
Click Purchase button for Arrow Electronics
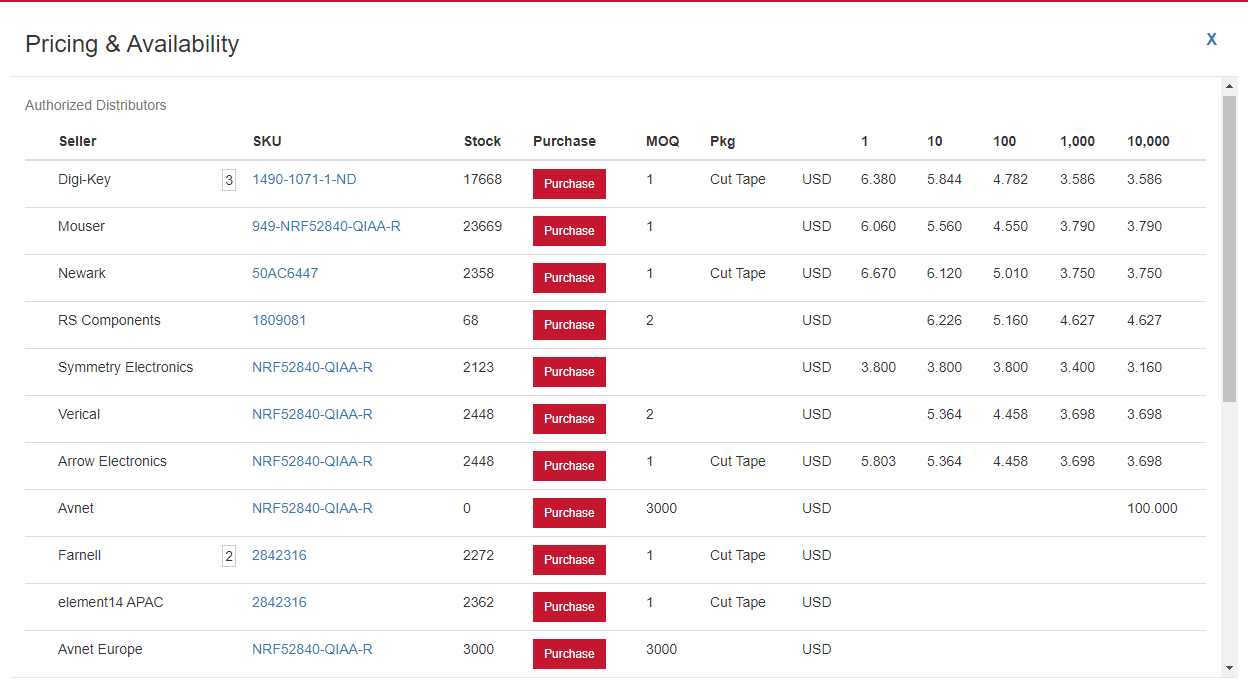pyautogui.click(x=569, y=466)
